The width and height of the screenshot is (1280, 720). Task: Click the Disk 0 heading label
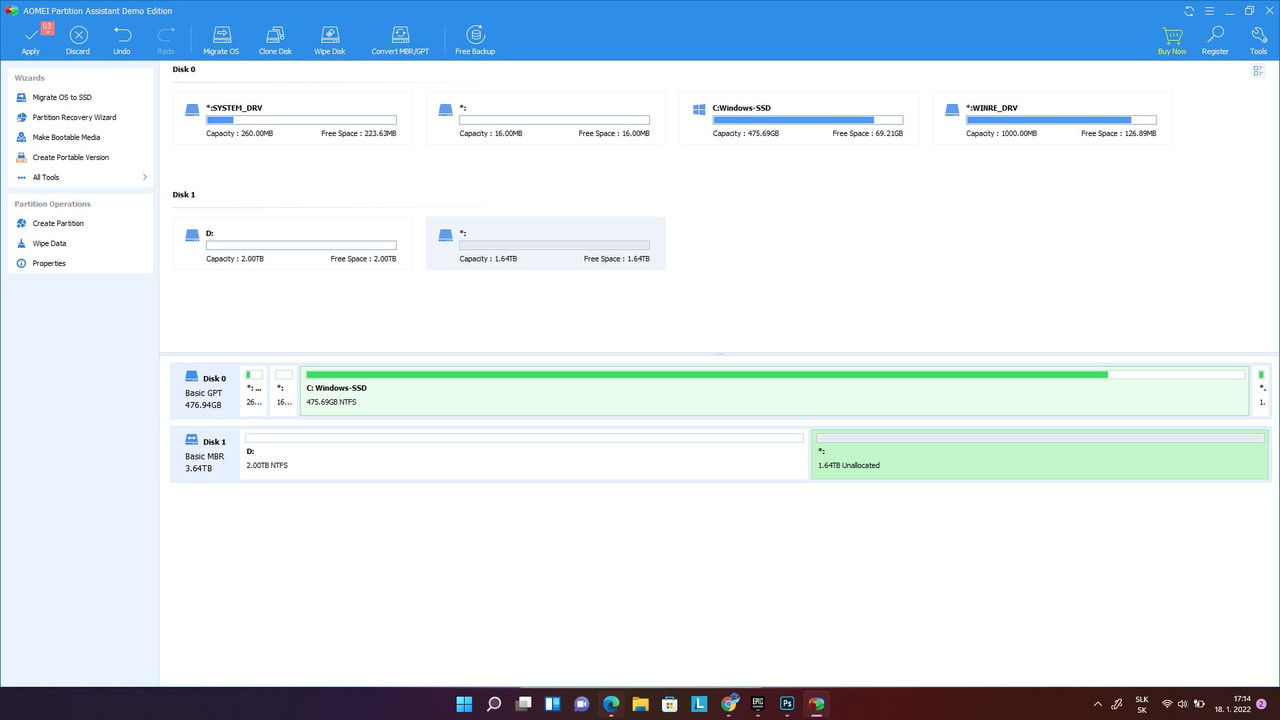click(184, 69)
